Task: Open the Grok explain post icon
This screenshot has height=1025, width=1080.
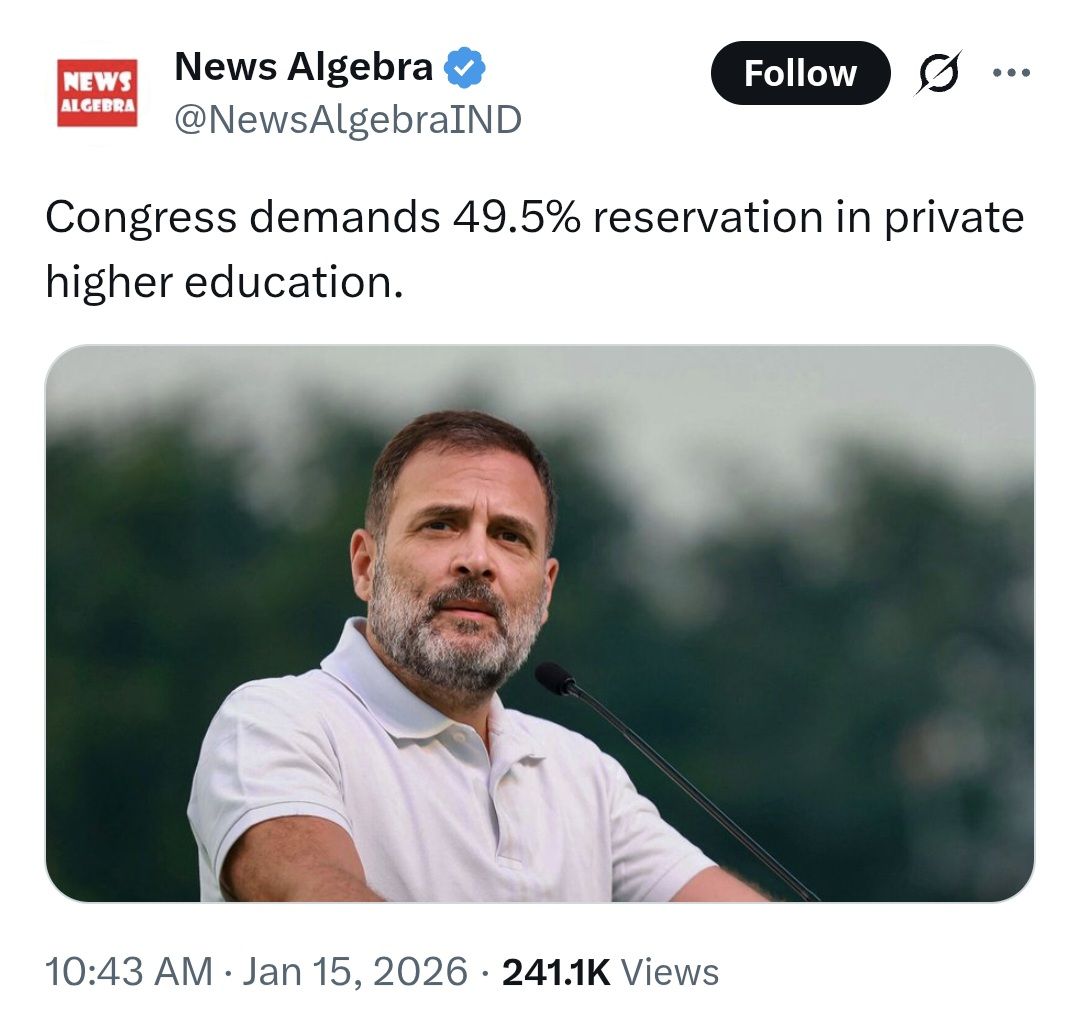Action: tap(938, 73)
